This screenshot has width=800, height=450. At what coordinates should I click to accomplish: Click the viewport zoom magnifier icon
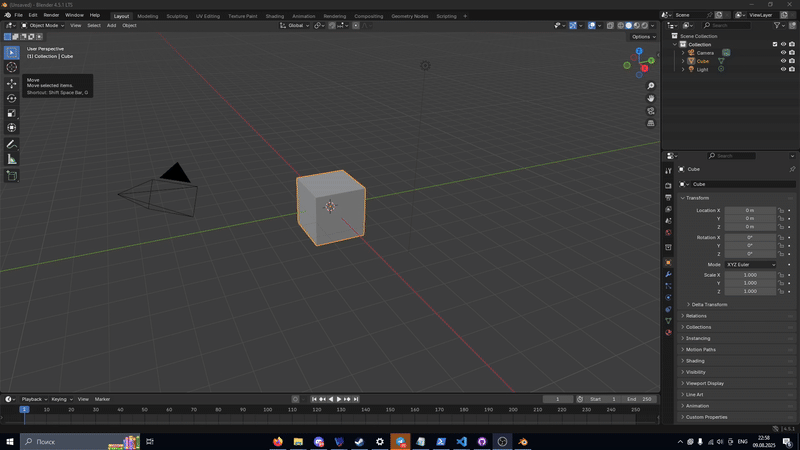pyautogui.click(x=651, y=86)
